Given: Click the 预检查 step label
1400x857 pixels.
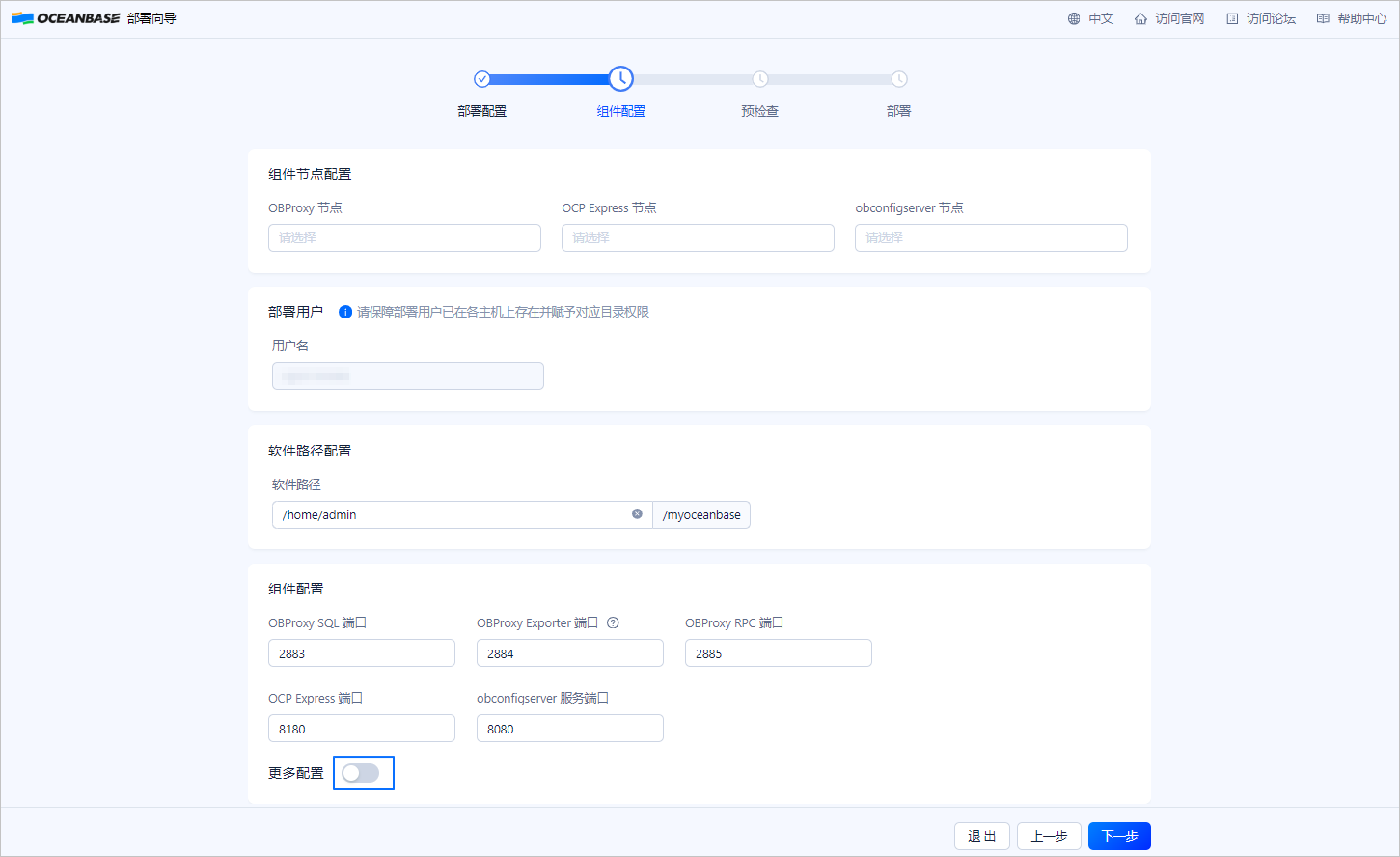Looking at the screenshot, I should coord(760,111).
